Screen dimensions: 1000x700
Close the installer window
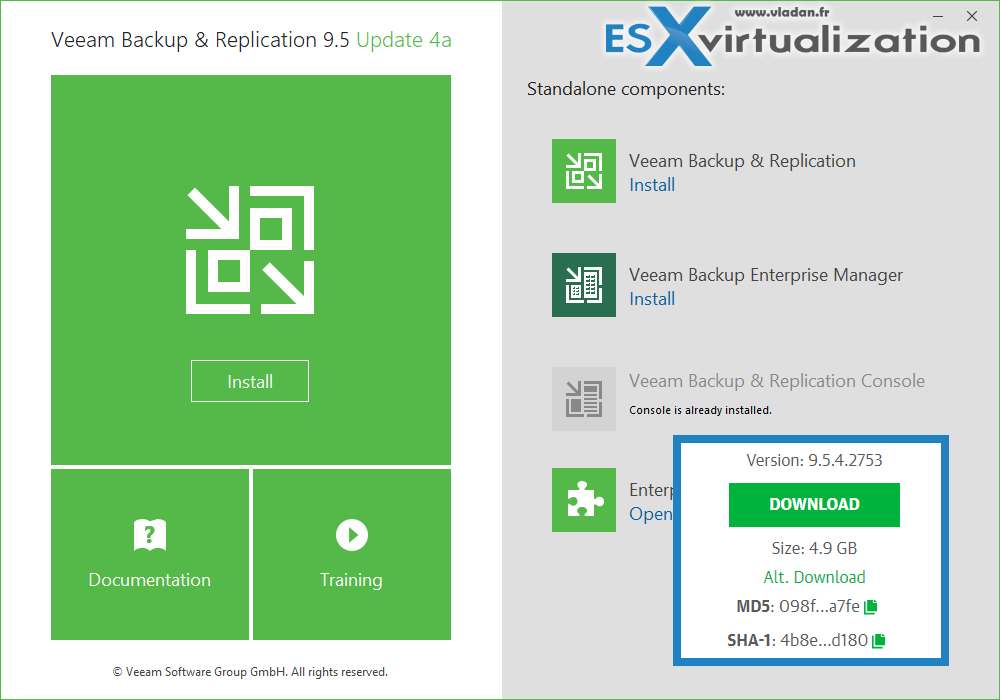pyautogui.click(x=972, y=17)
